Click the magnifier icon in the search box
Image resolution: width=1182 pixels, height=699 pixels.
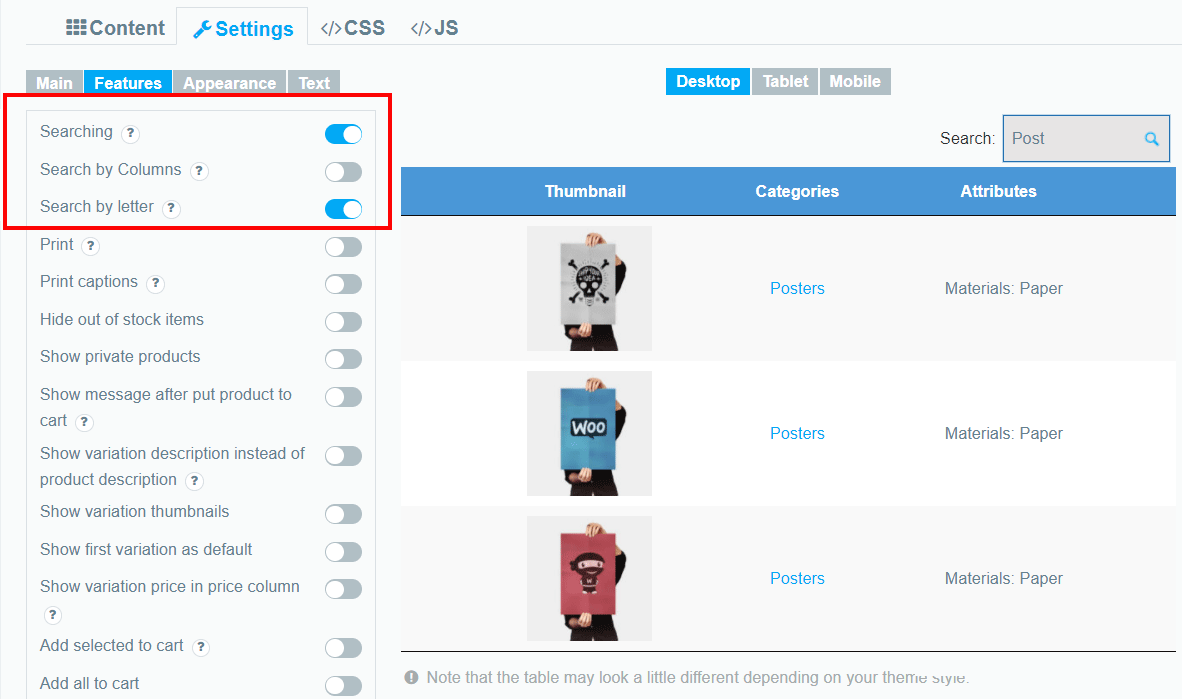1151,139
